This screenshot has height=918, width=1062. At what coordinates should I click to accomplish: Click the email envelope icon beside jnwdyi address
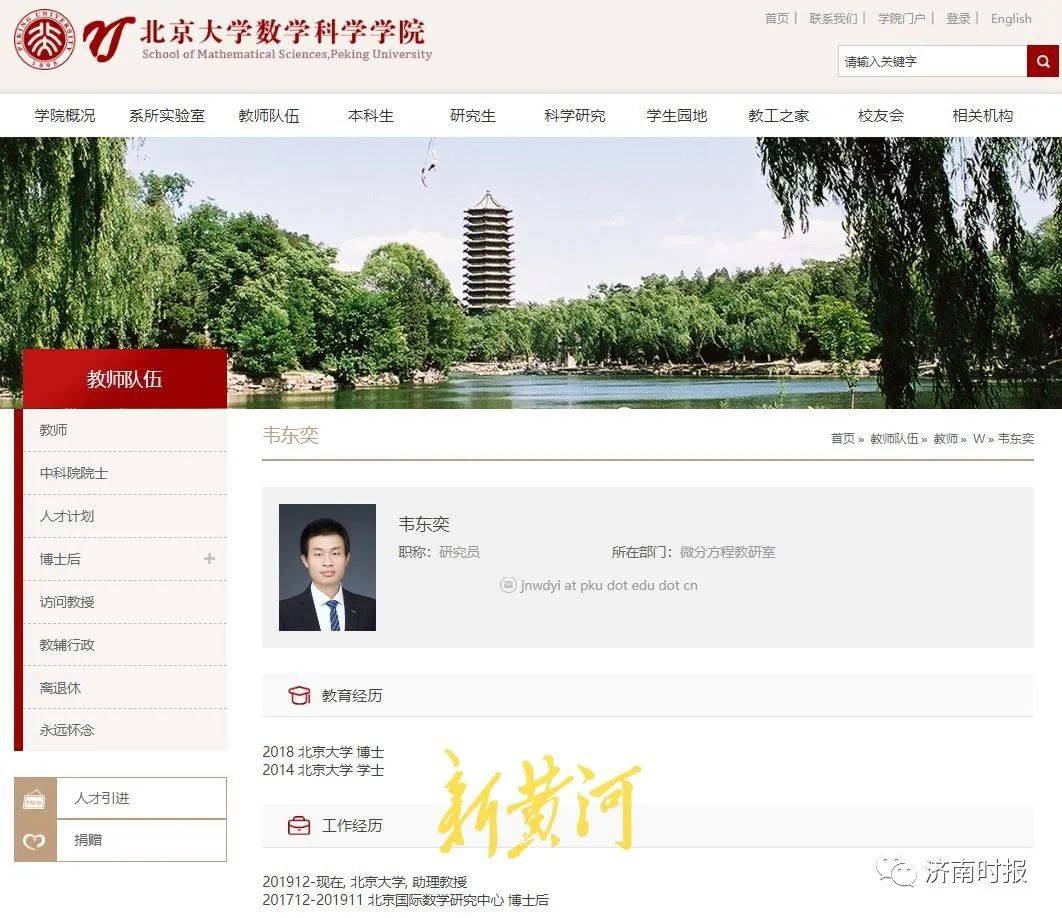point(508,585)
